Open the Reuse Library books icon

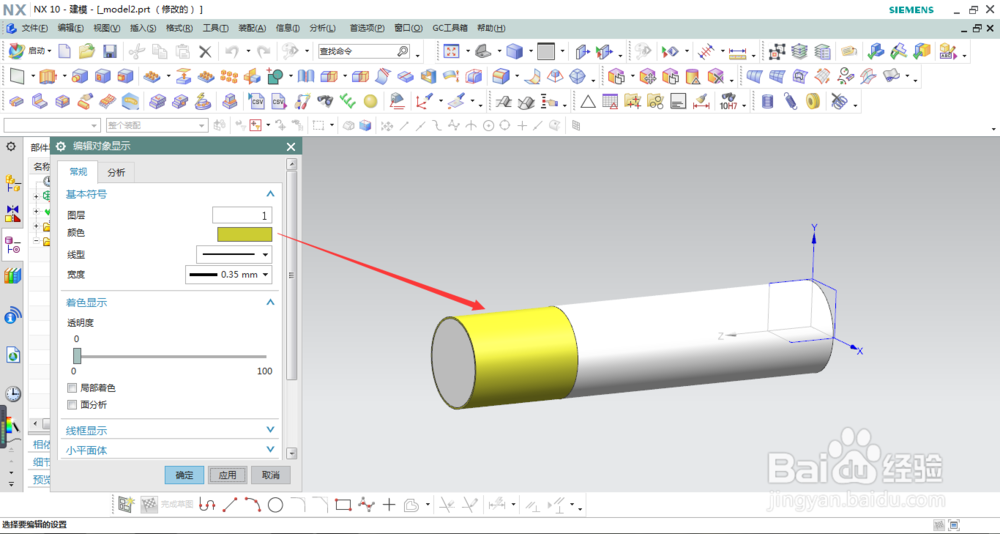tap(12, 276)
